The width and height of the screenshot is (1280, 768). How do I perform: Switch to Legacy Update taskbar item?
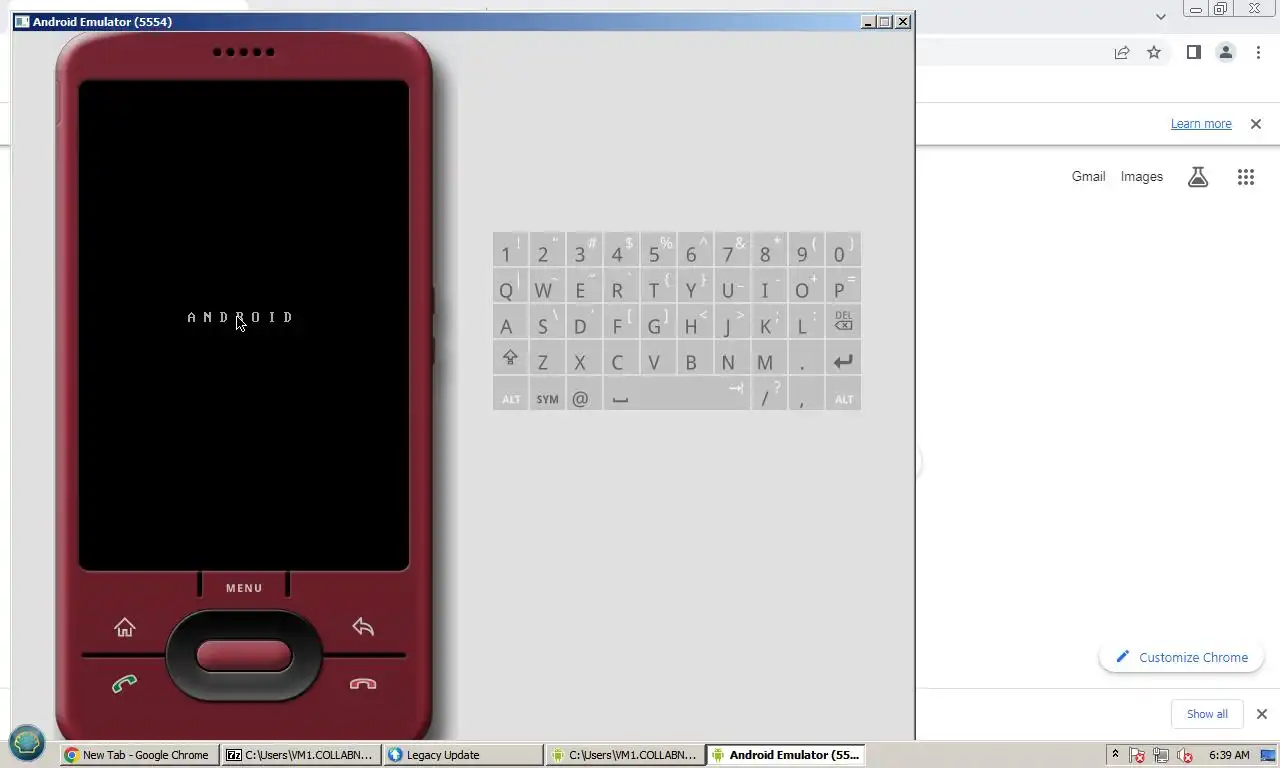point(463,755)
